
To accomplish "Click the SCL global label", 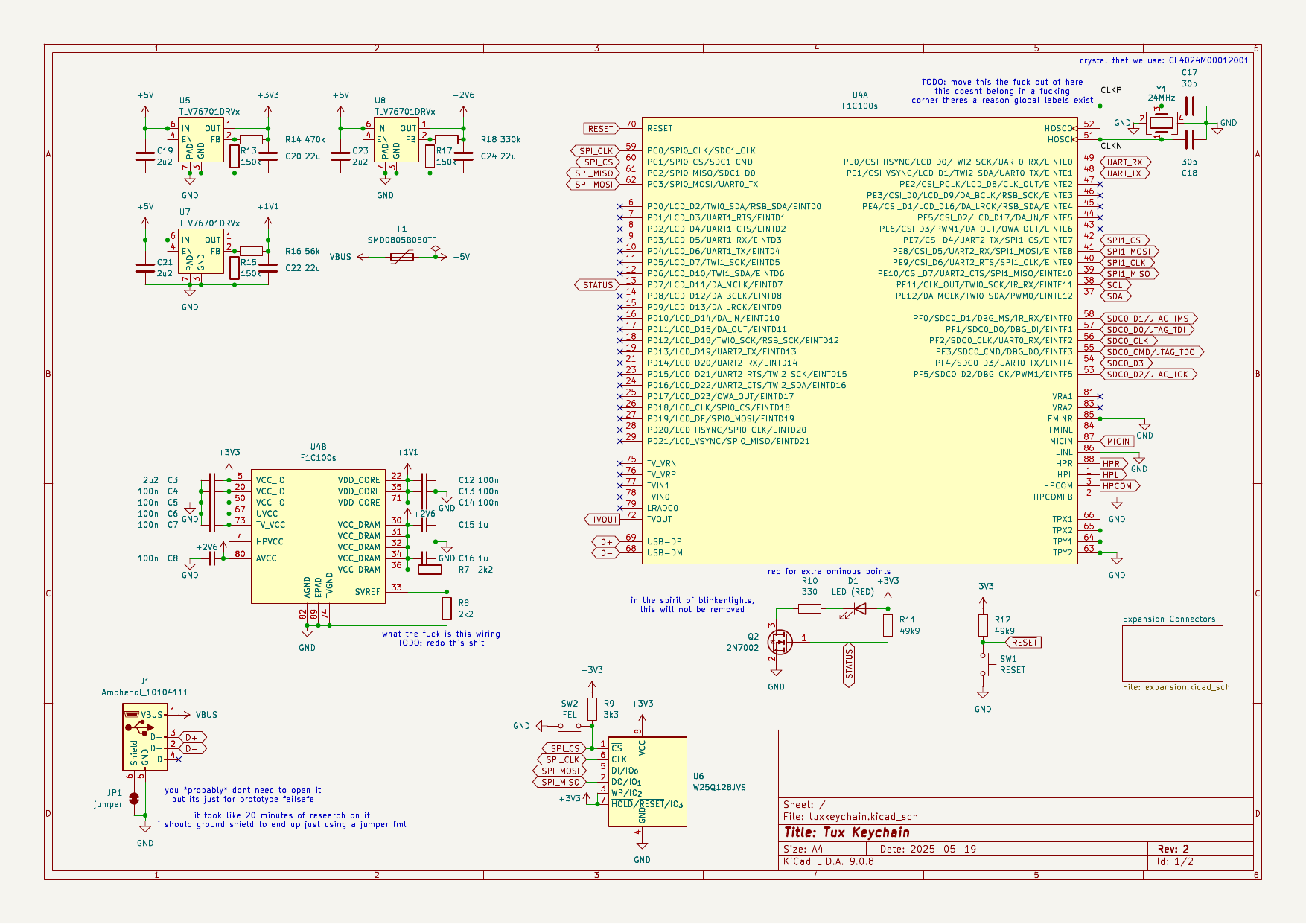I will (1115, 285).
